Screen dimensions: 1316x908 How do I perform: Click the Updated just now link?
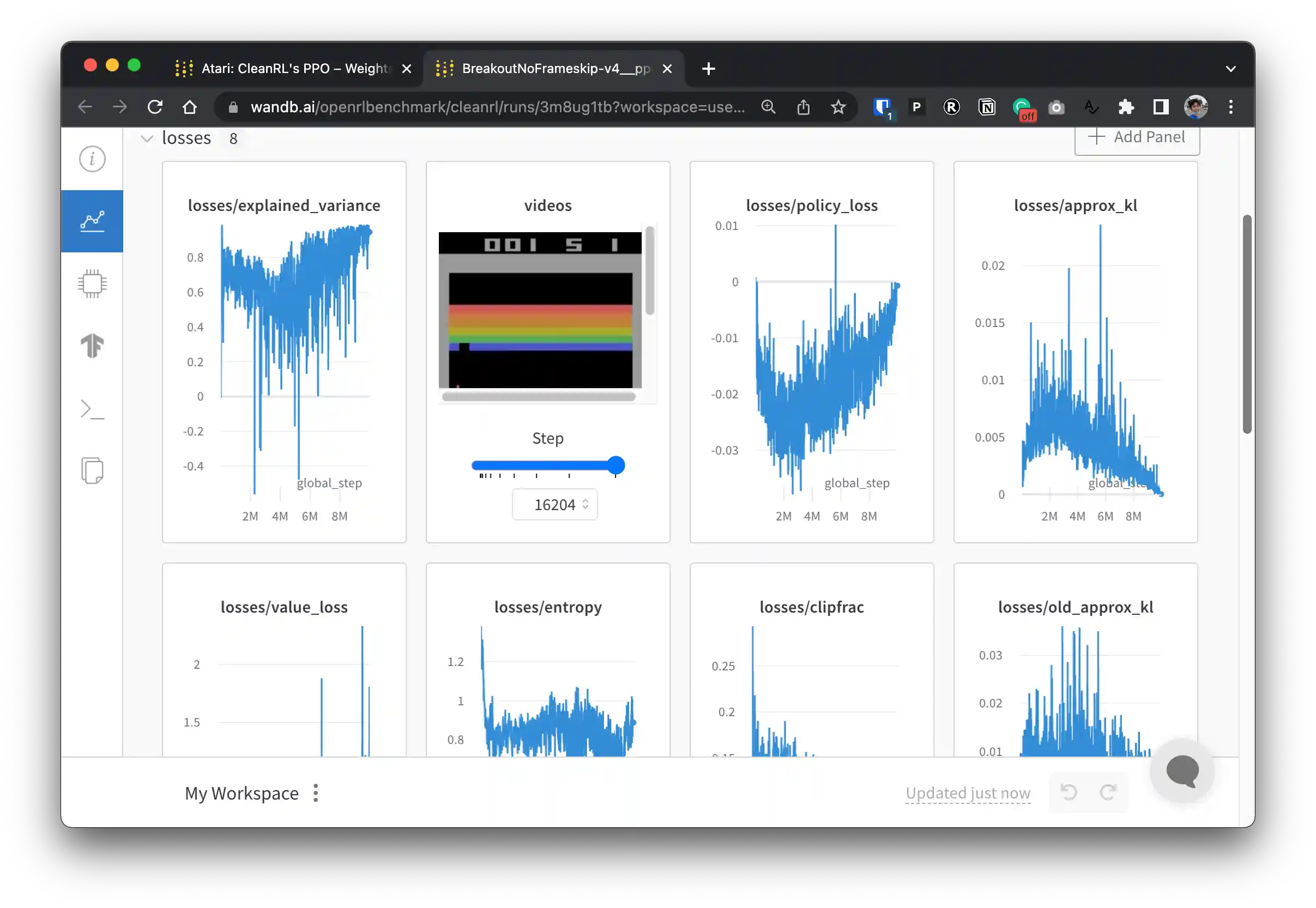point(968,792)
